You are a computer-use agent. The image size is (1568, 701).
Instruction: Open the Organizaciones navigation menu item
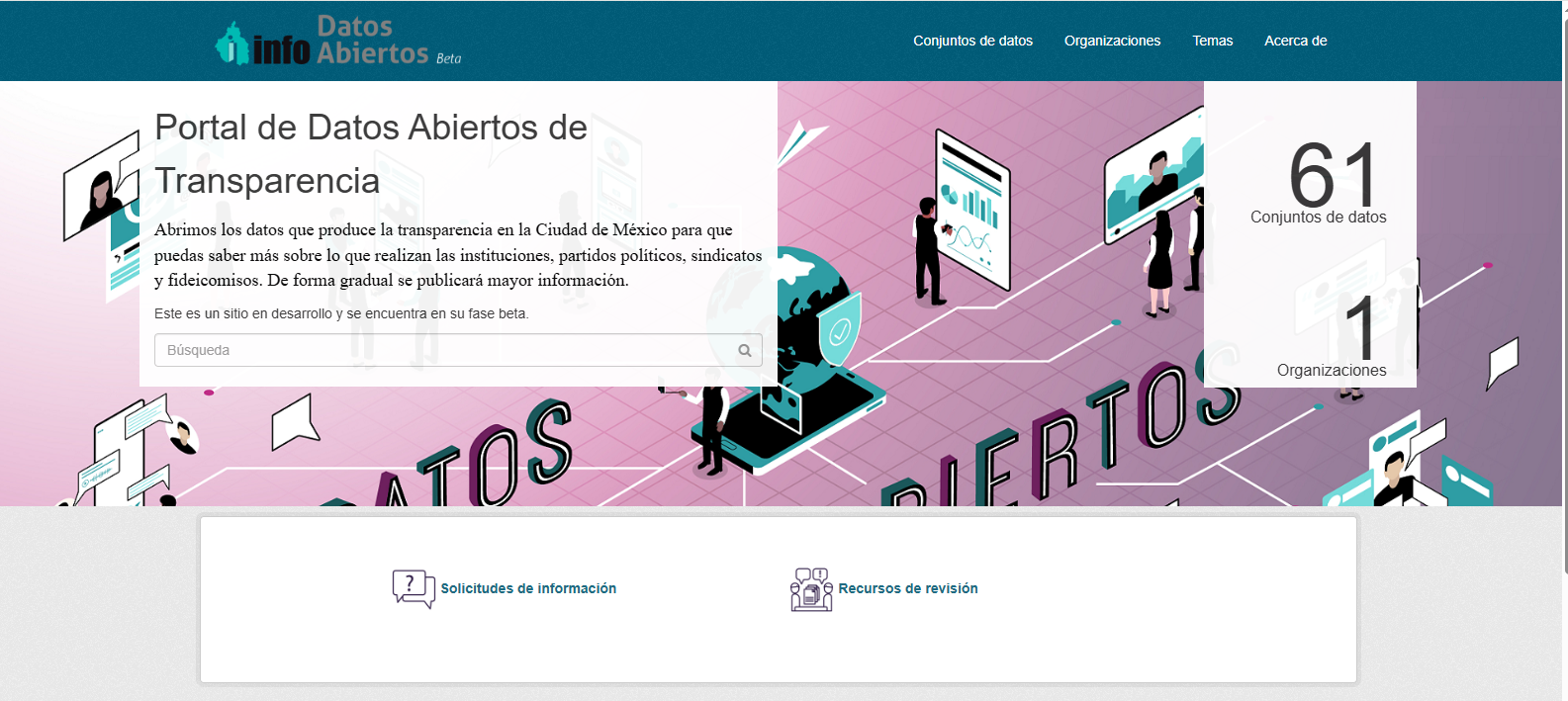(1112, 41)
